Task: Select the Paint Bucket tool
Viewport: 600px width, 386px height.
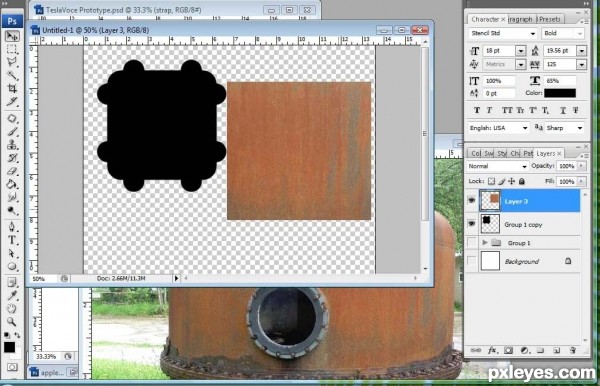Action: pyautogui.click(x=12, y=184)
